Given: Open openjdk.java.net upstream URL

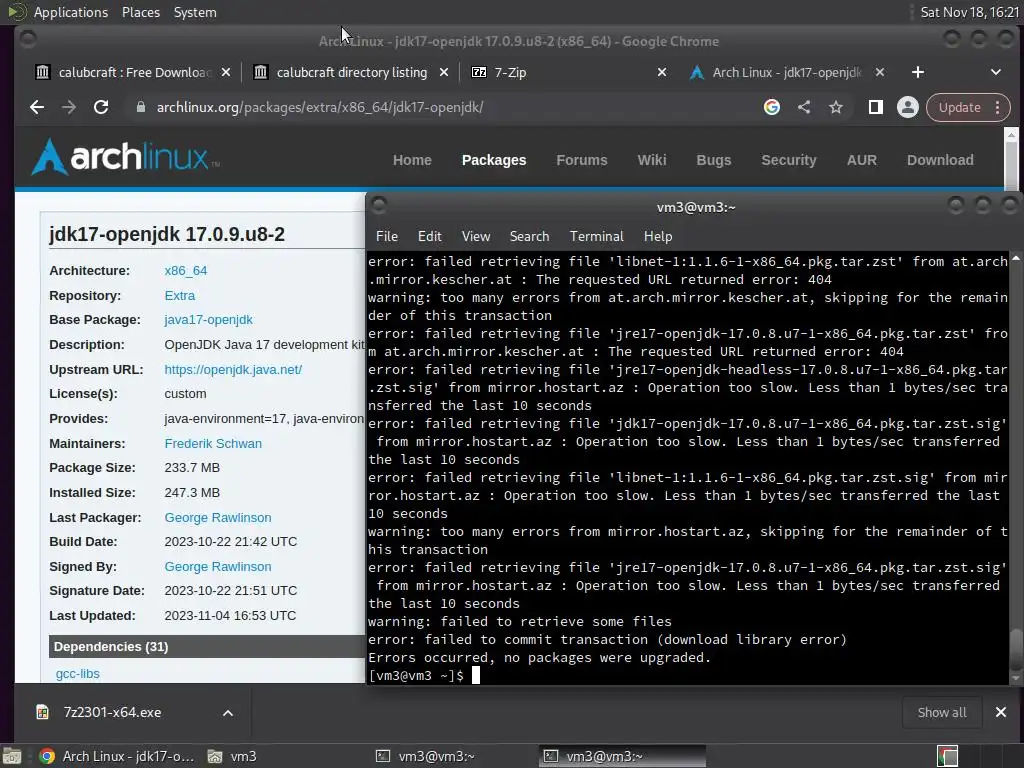Looking at the screenshot, I should 233,370.
